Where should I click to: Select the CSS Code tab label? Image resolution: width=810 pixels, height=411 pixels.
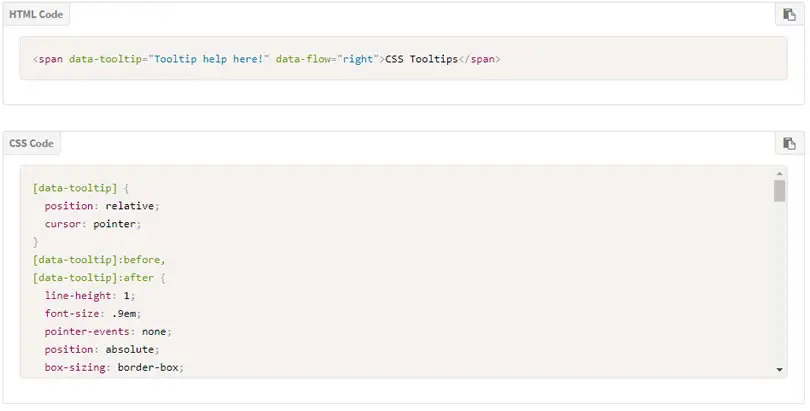coord(32,144)
